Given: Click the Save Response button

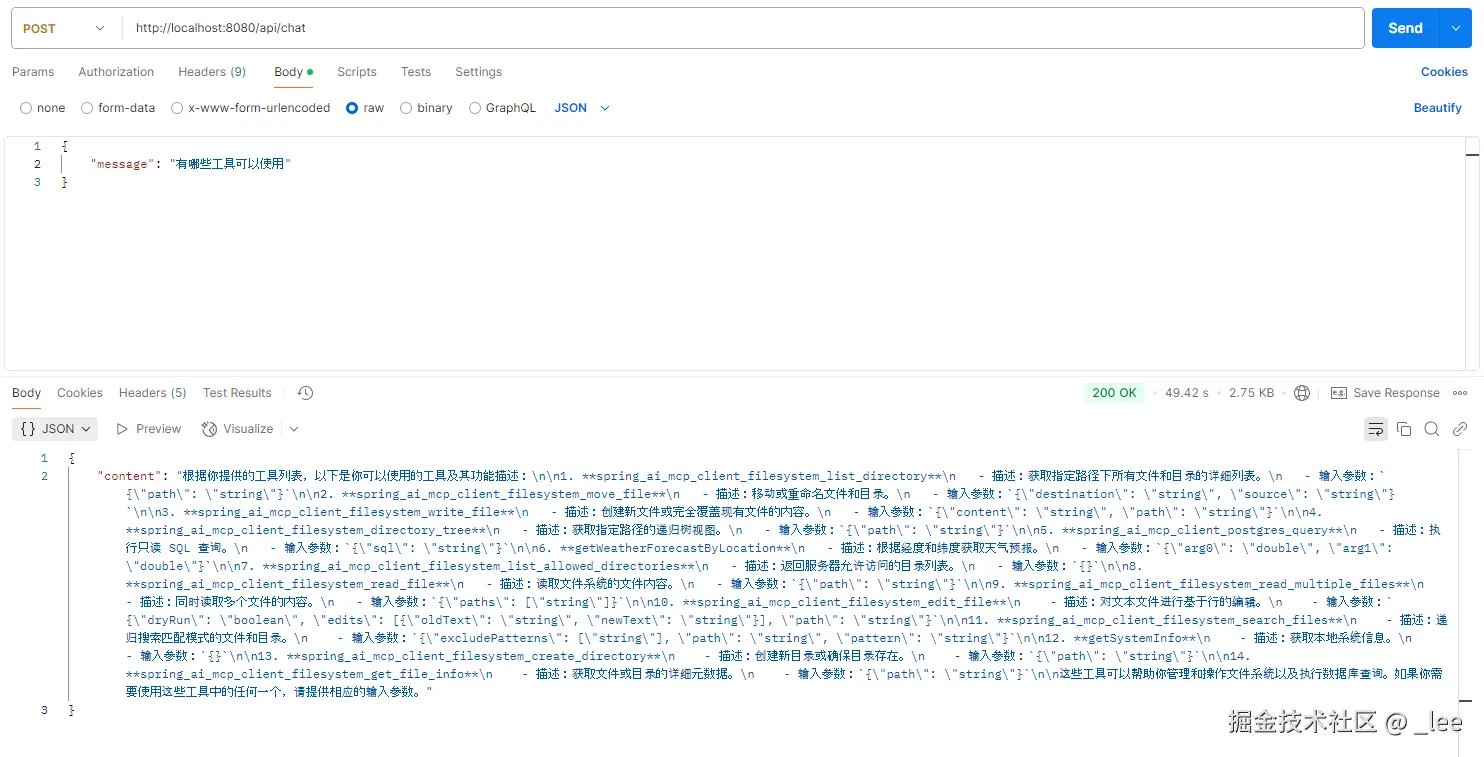Looking at the screenshot, I should [1385, 393].
